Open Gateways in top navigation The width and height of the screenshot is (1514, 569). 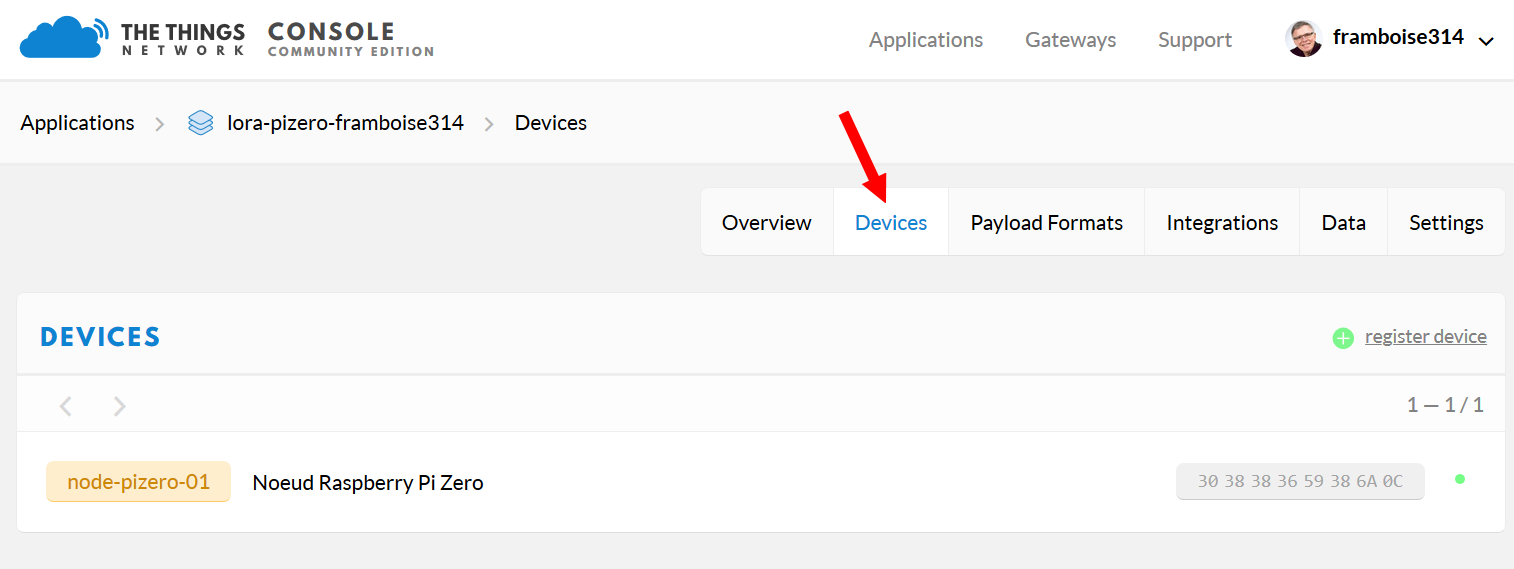pos(1070,40)
